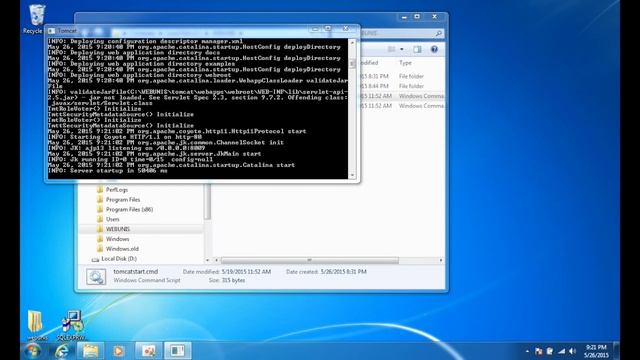Select the Users folder in the tree
This screenshot has width=640, height=360.
coord(113,219)
